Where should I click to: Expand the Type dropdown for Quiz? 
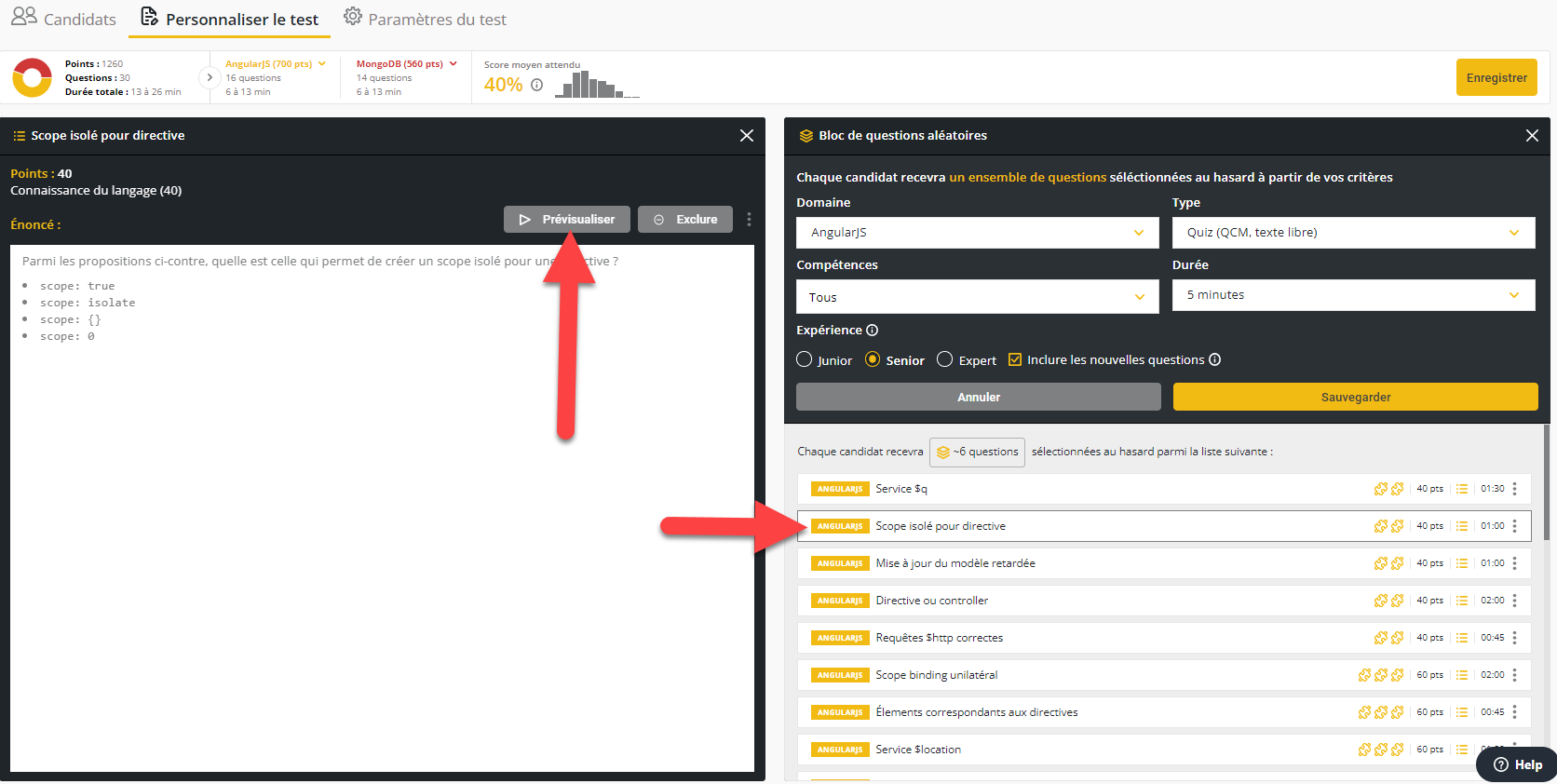click(x=1352, y=233)
